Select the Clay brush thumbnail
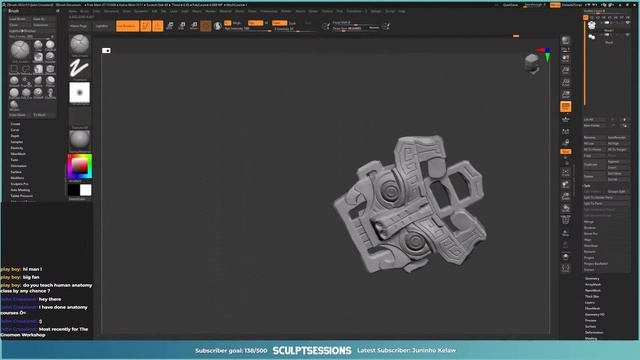The image size is (640, 360). tap(38, 44)
